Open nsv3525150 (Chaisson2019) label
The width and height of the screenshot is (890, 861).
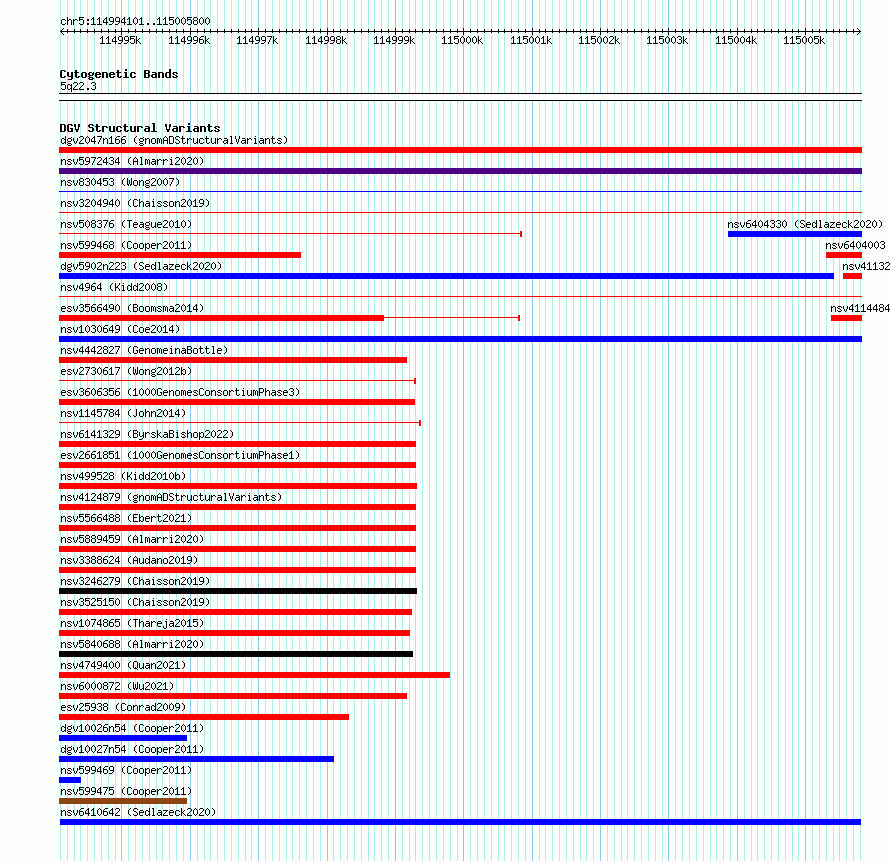(x=135, y=602)
